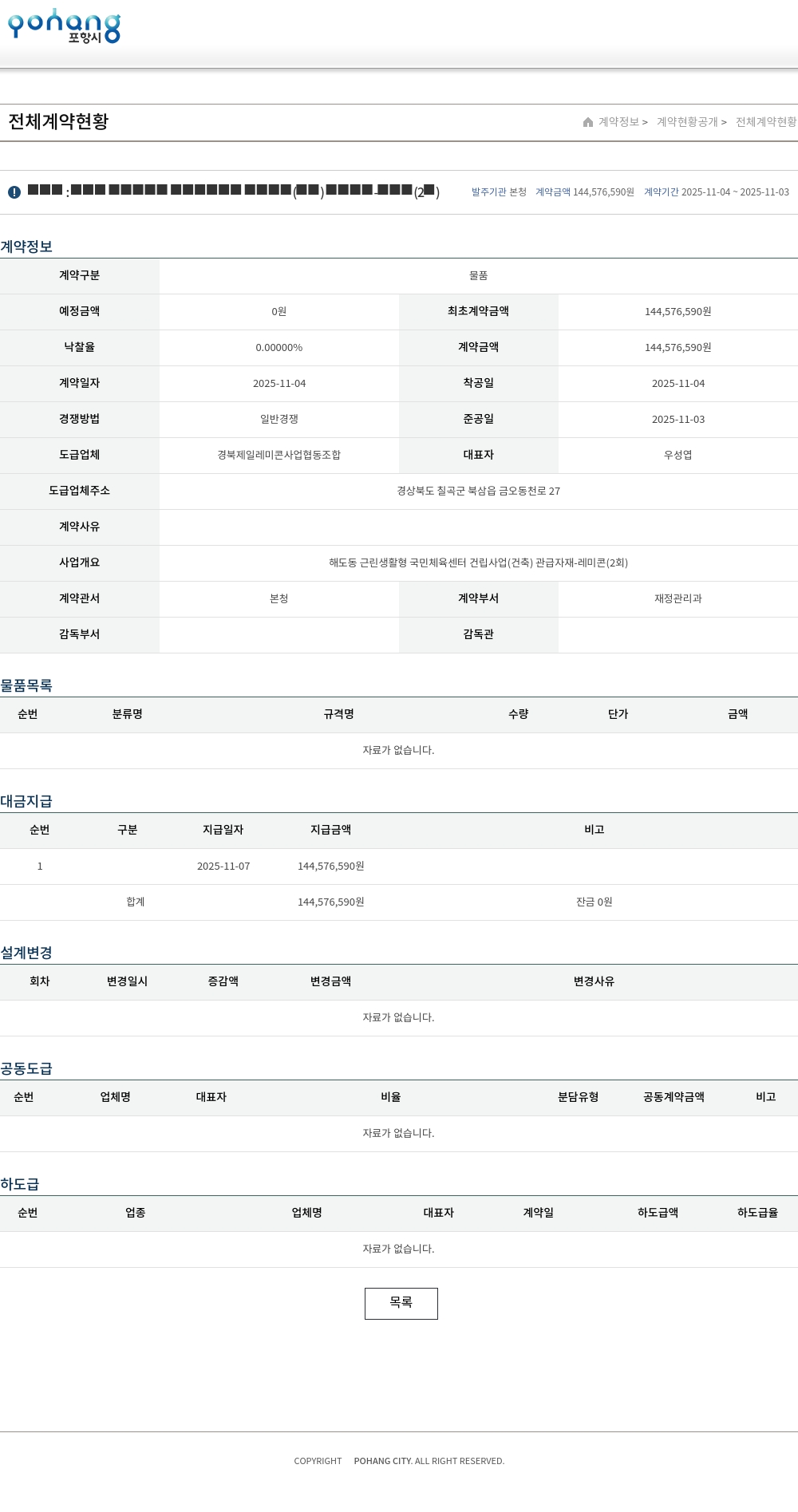
Task: Click the 계약정보 section heading
Action: [26, 247]
